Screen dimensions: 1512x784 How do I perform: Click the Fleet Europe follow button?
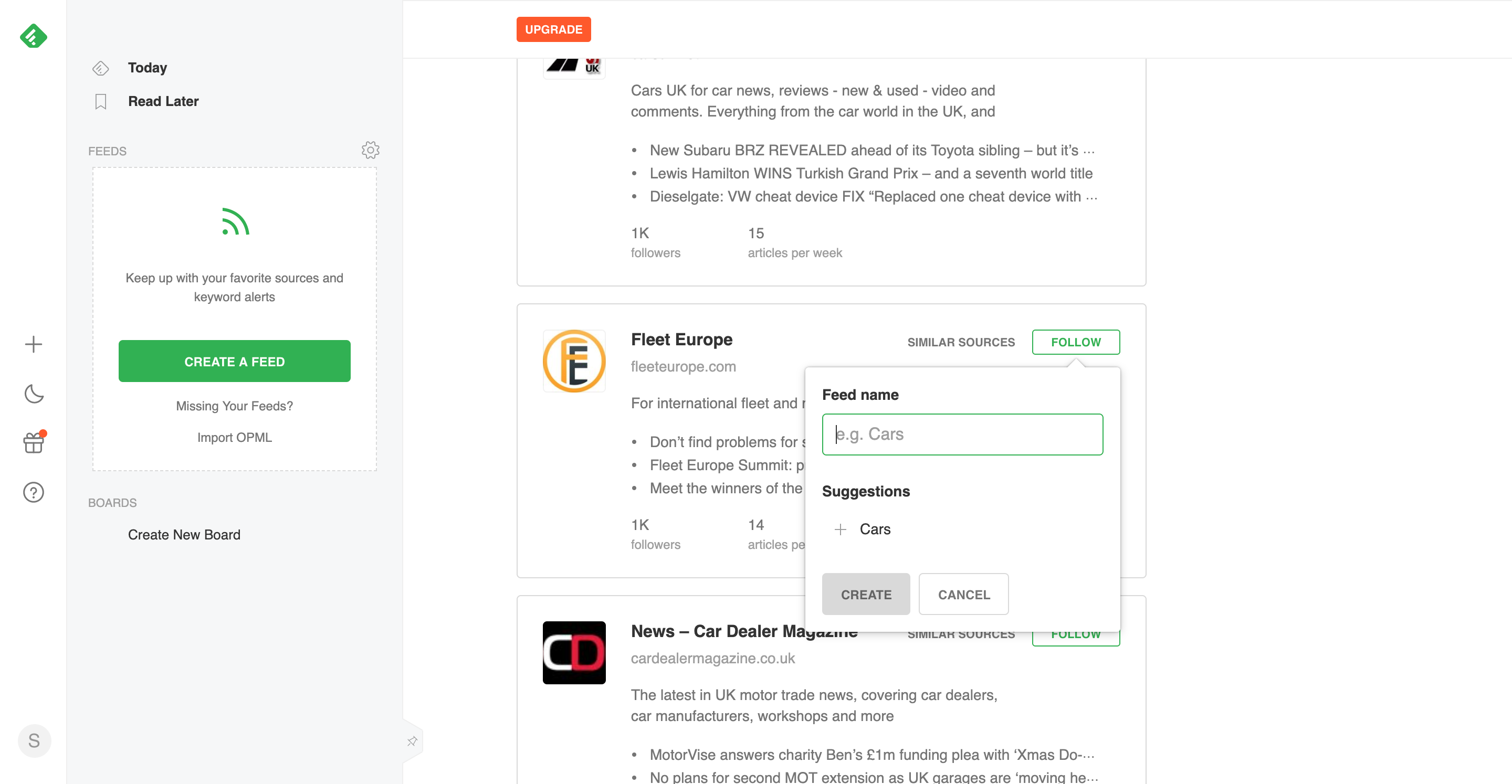1076,342
